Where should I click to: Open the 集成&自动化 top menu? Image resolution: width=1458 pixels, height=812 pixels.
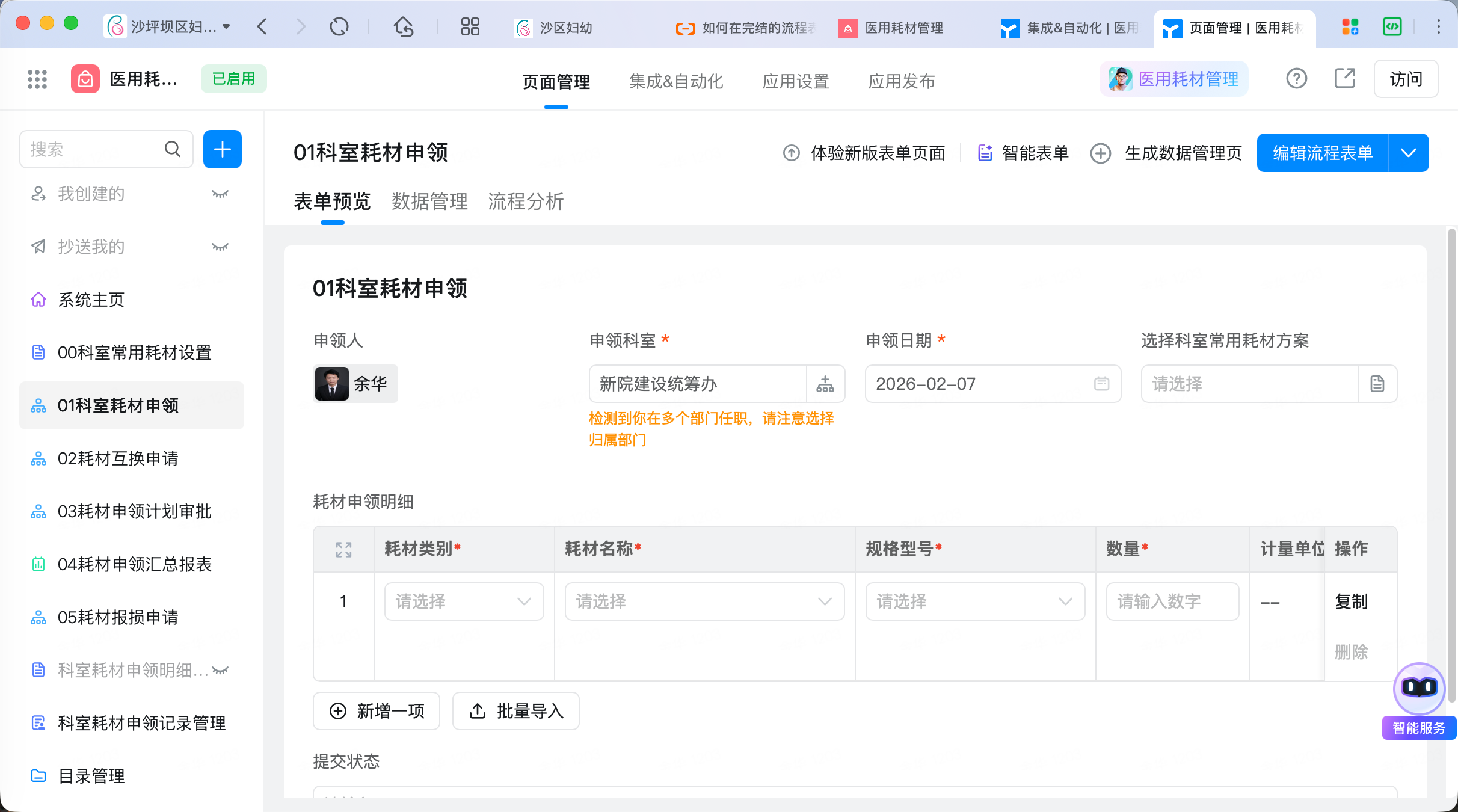pyautogui.click(x=675, y=81)
